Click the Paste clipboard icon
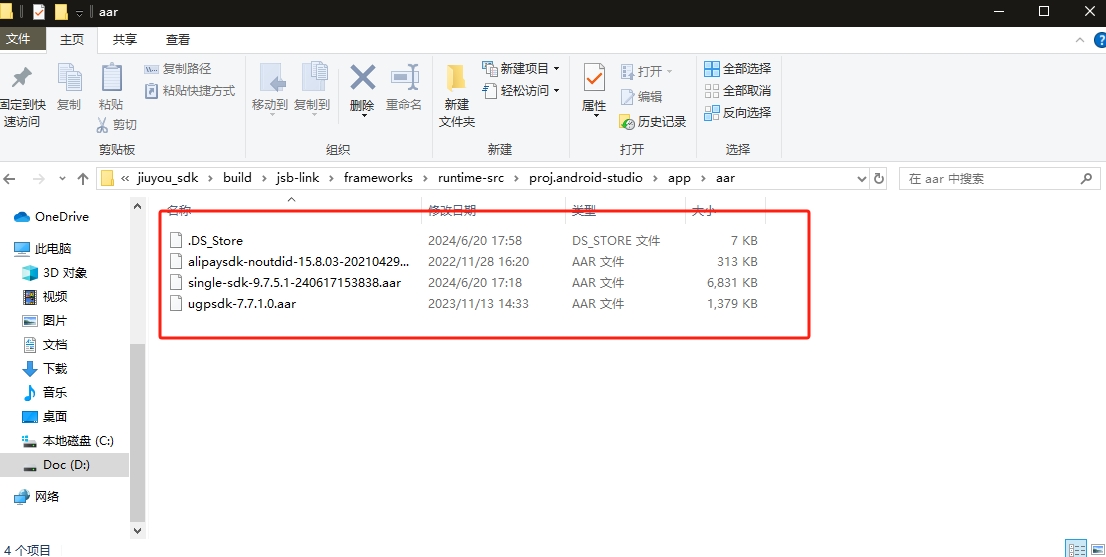The image size is (1106, 557). 111,80
